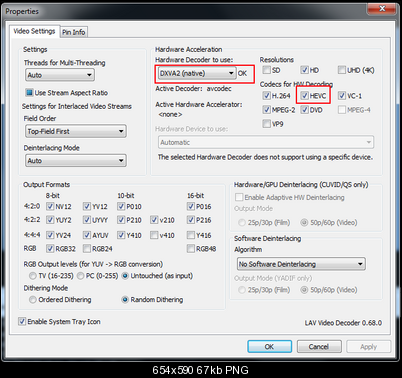Uncheck the P010 output format

pyautogui.click(x=121, y=206)
